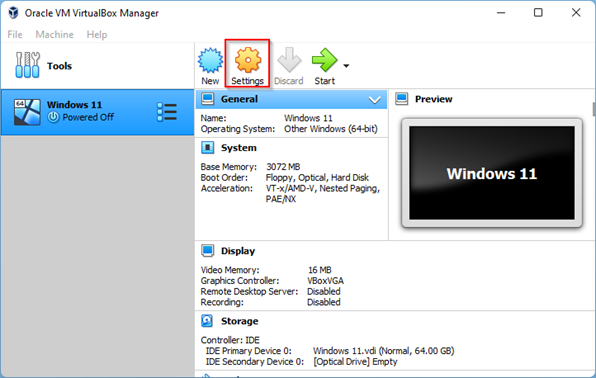Viewport: 596px width, 378px height.
Task: Click the Storage section disk icon
Action: [x=207, y=321]
